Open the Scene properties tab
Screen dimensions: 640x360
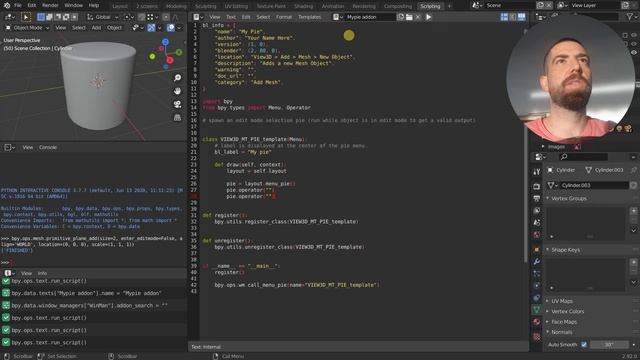coord(537,222)
